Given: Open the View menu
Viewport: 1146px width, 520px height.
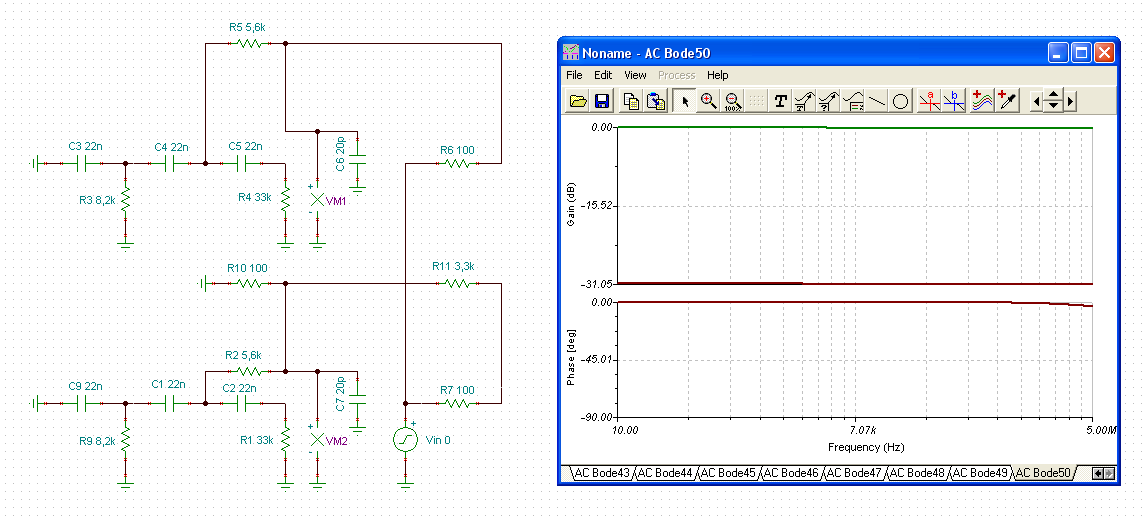Looking at the screenshot, I should coord(635,75).
